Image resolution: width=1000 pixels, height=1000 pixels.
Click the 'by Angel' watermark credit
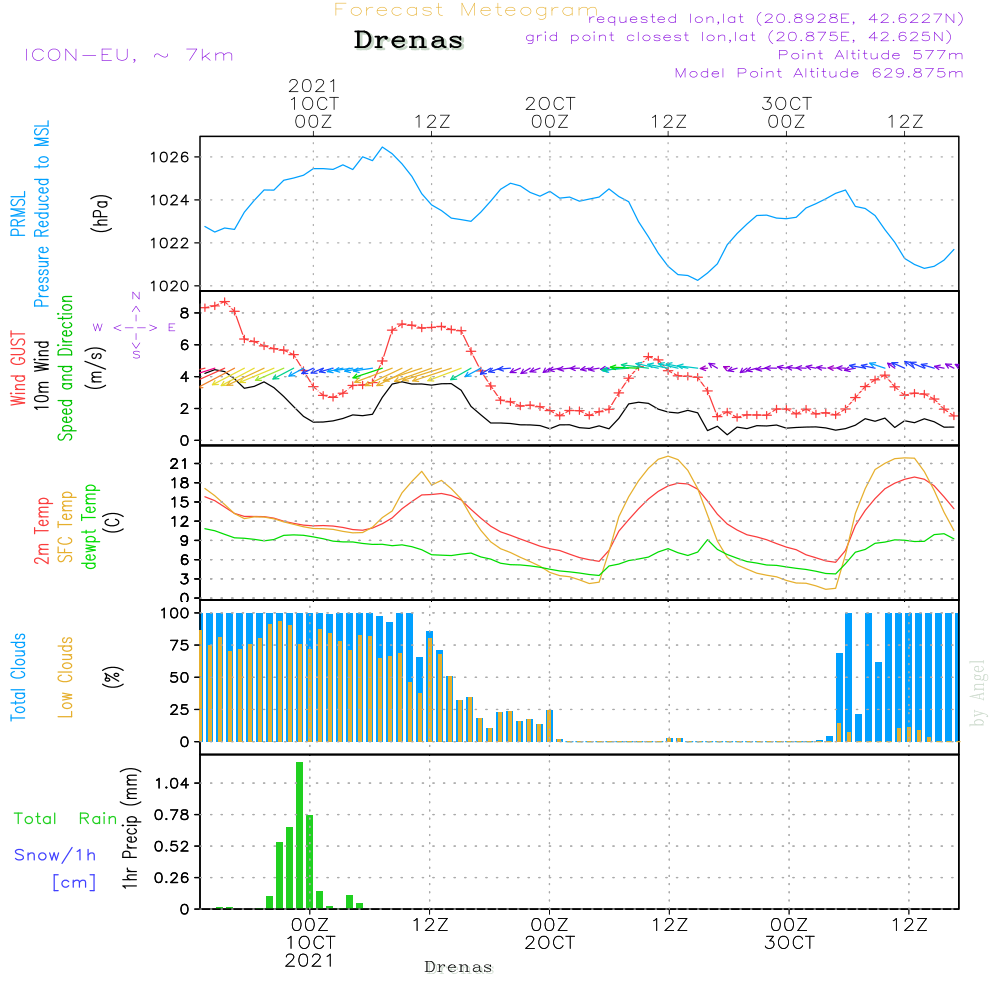pyautogui.click(x=978, y=693)
